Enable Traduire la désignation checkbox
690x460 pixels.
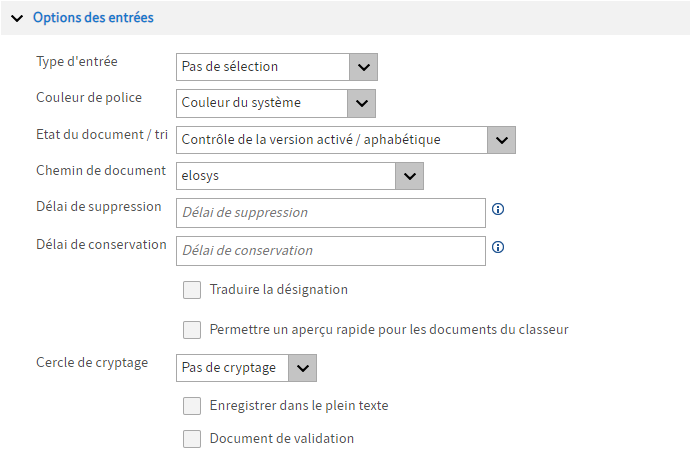click(x=192, y=290)
